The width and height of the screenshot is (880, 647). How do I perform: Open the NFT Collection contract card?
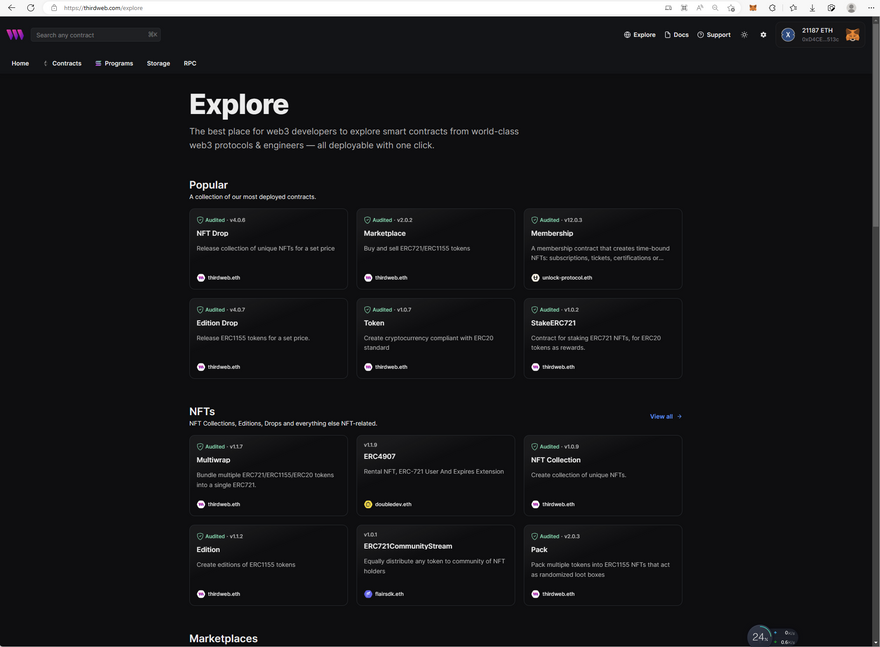tap(603, 476)
